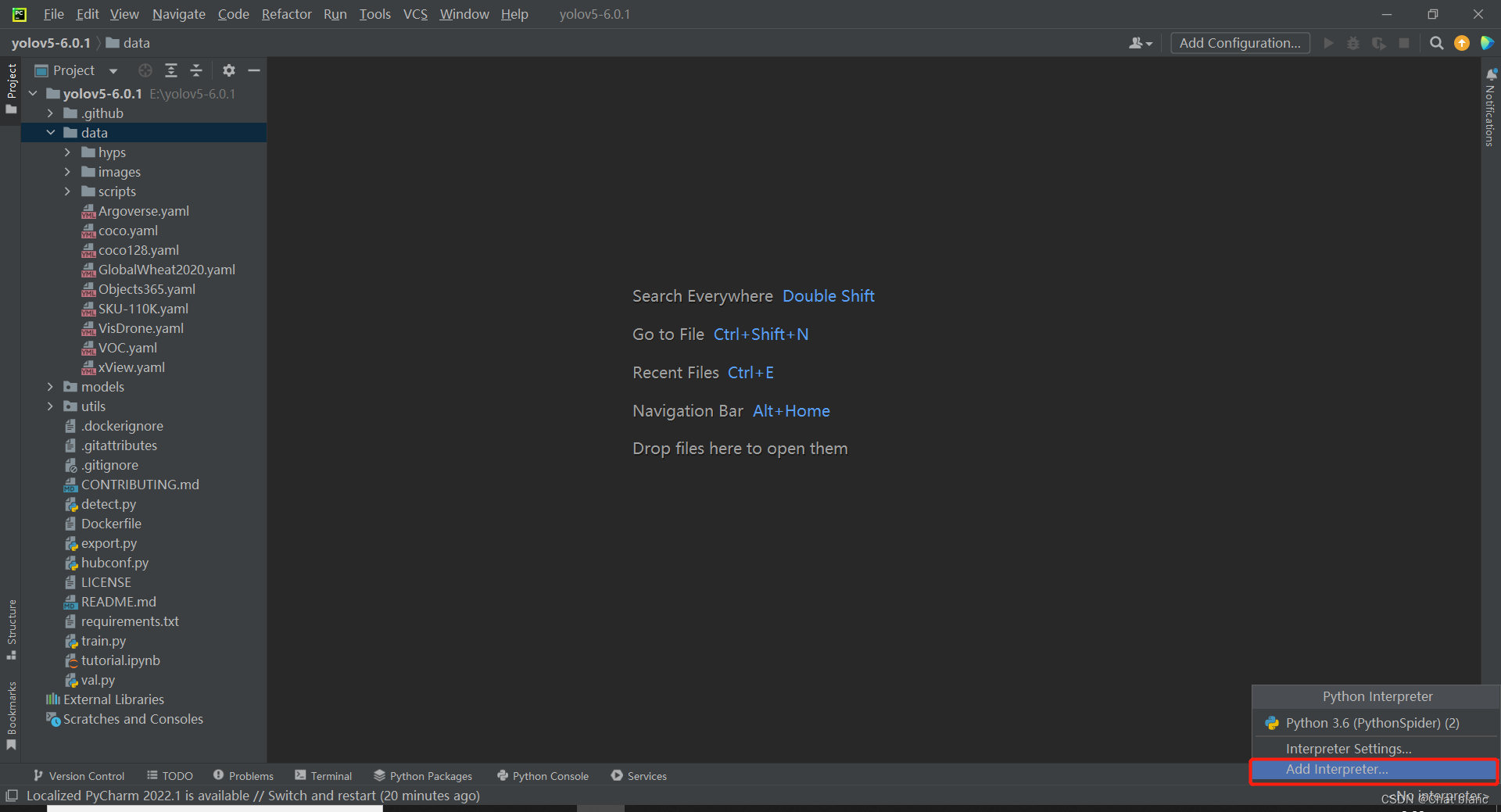This screenshot has width=1501, height=812.
Task: Open the TODO tool window
Action: (x=170, y=775)
